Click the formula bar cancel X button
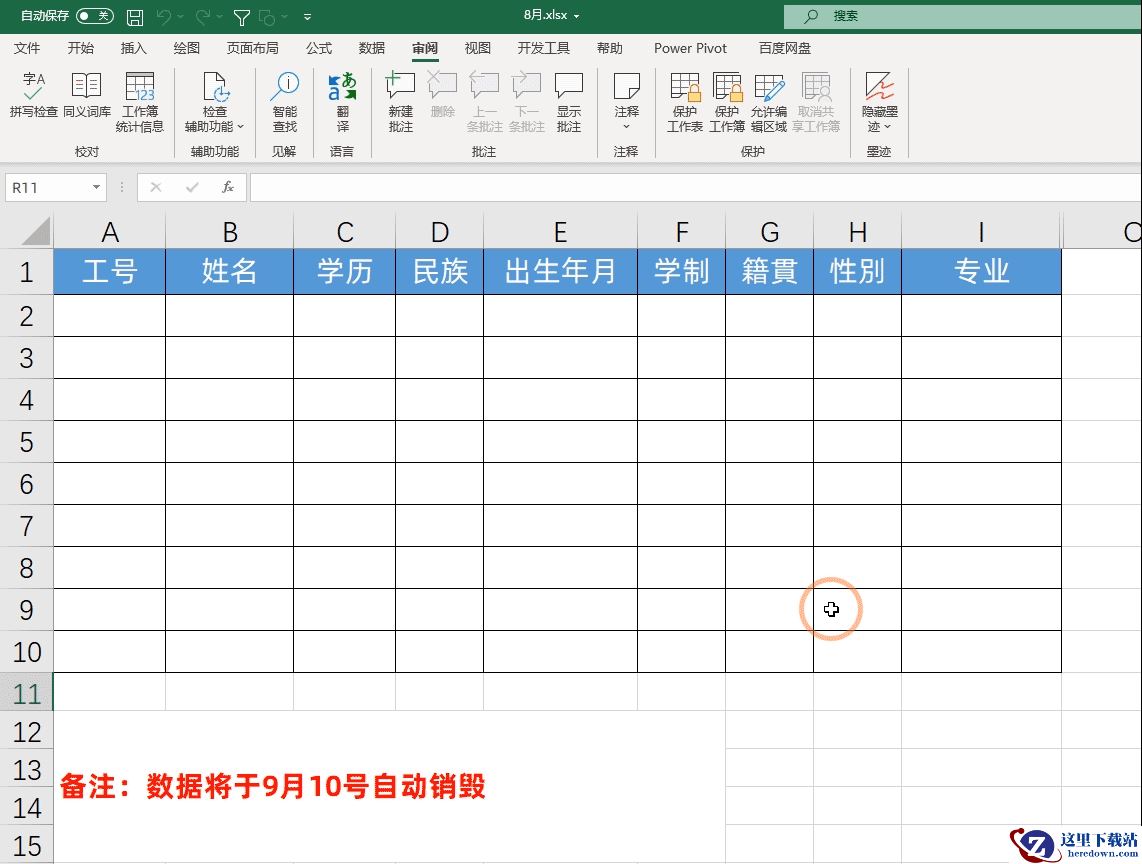The height and width of the screenshot is (864, 1142). point(155,188)
